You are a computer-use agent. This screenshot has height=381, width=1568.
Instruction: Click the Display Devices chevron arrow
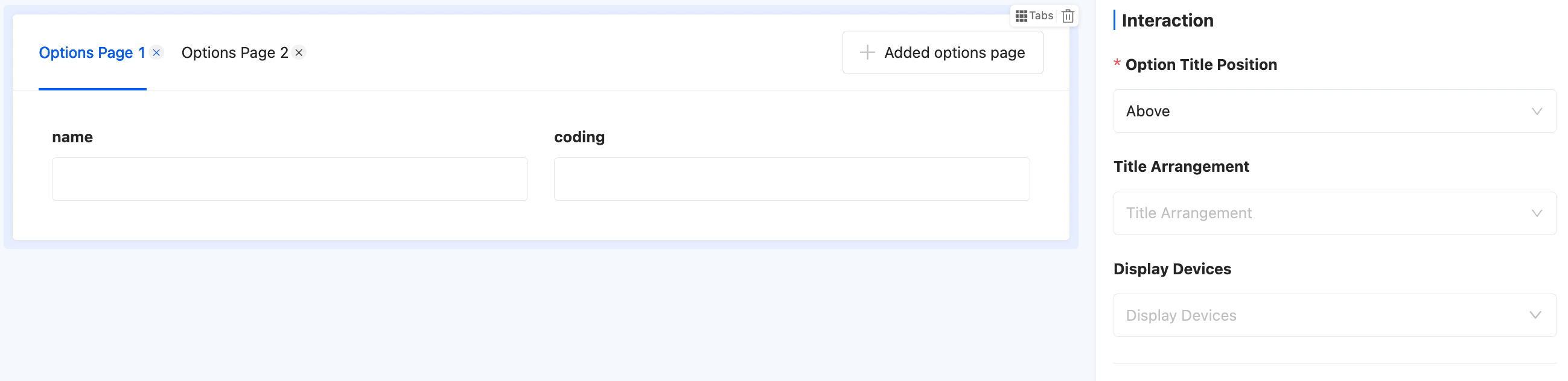point(1535,315)
